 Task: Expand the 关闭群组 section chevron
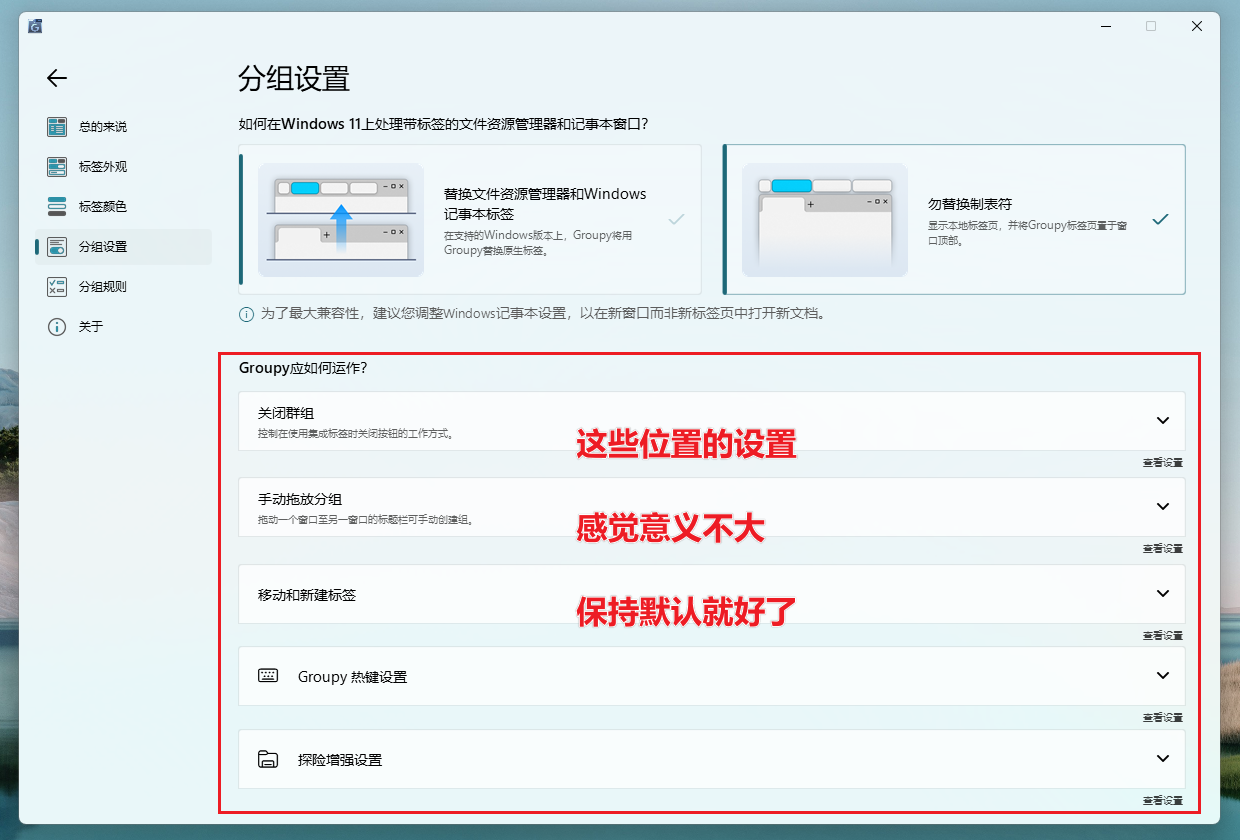pos(1162,421)
